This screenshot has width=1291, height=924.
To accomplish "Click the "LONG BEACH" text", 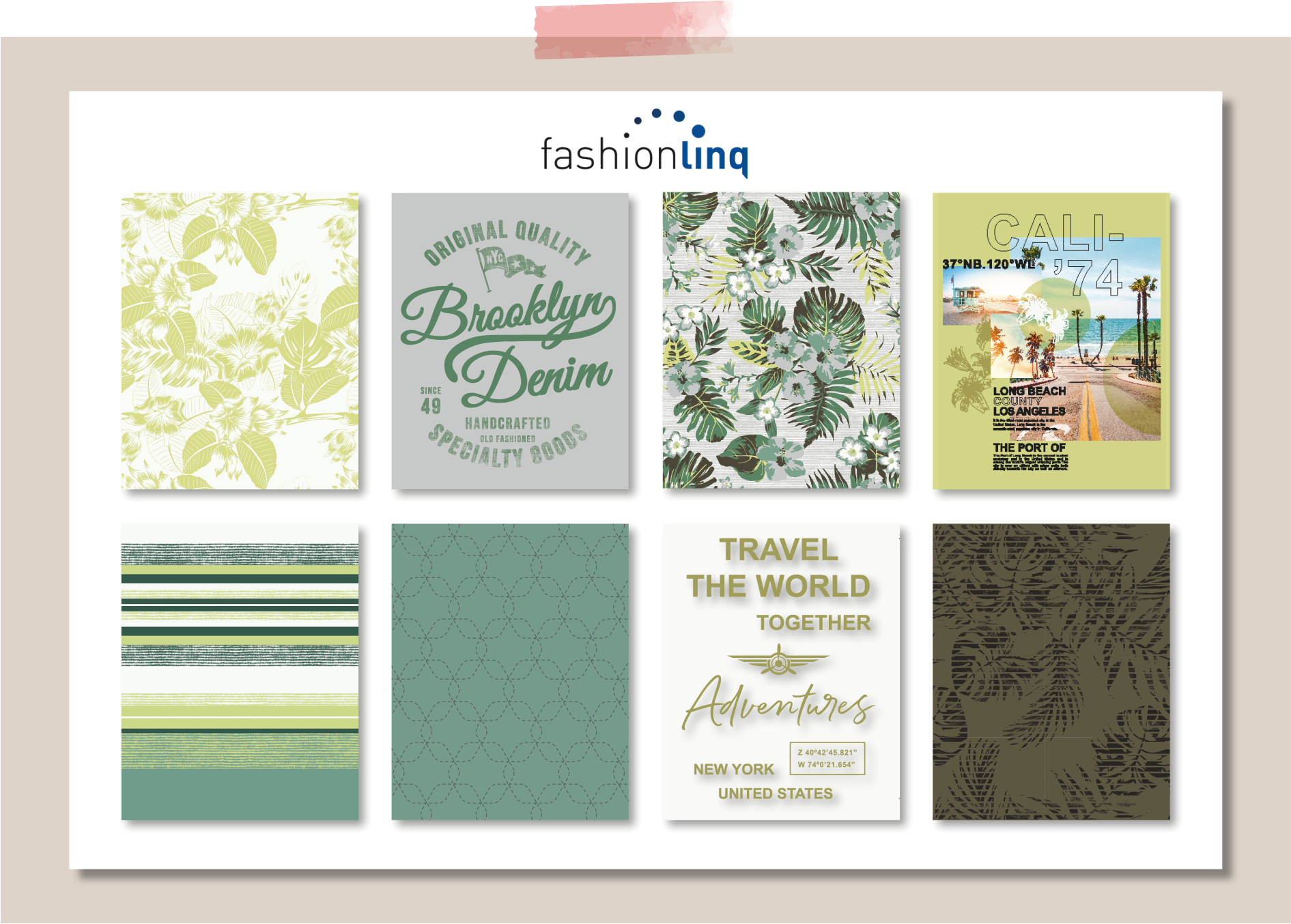I will click(x=1029, y=391).
